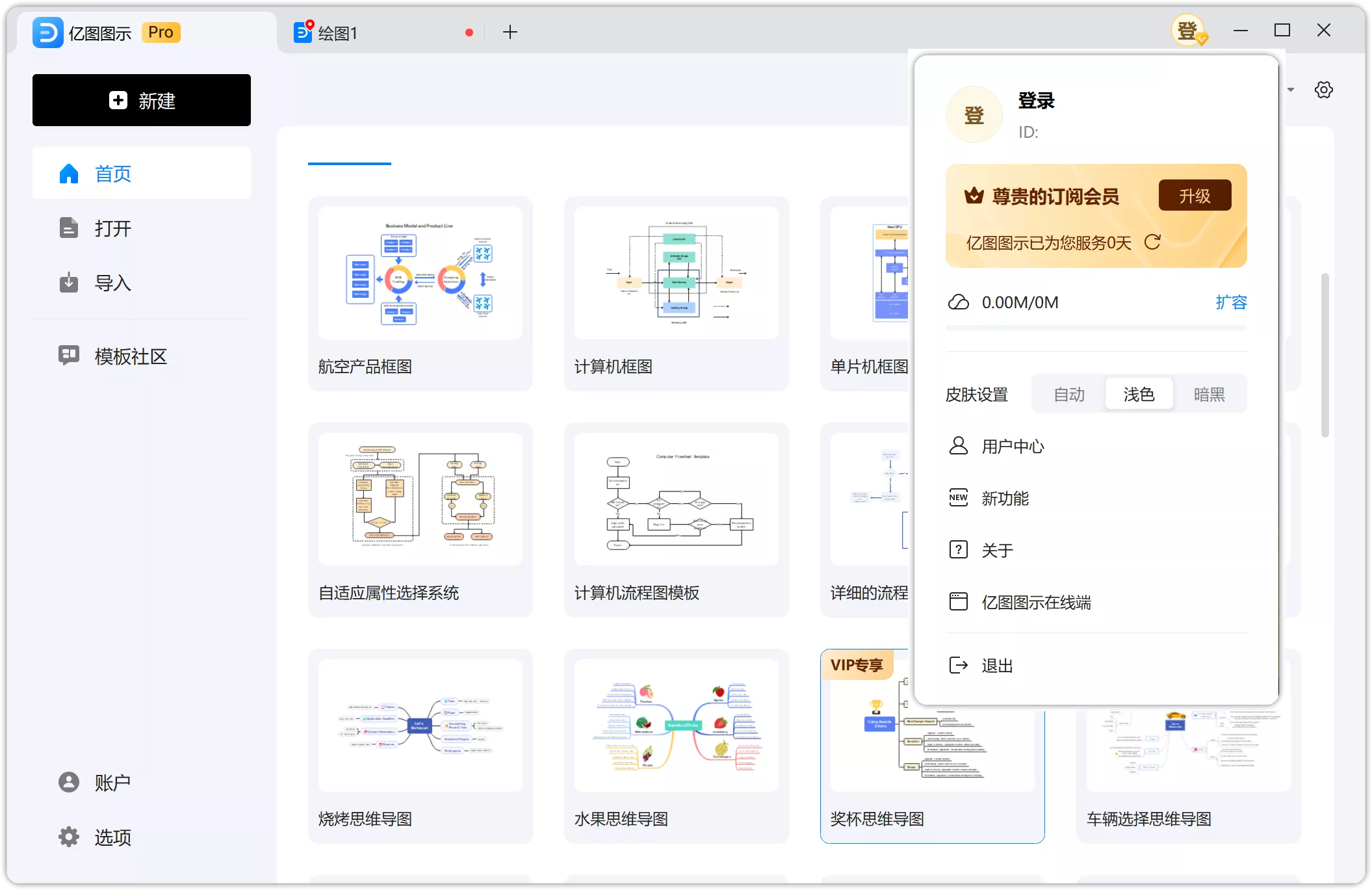Image resolution: width=1372 pixels, height=890 pixels.
Task: Click the import download icon
Action: [68, 283]
